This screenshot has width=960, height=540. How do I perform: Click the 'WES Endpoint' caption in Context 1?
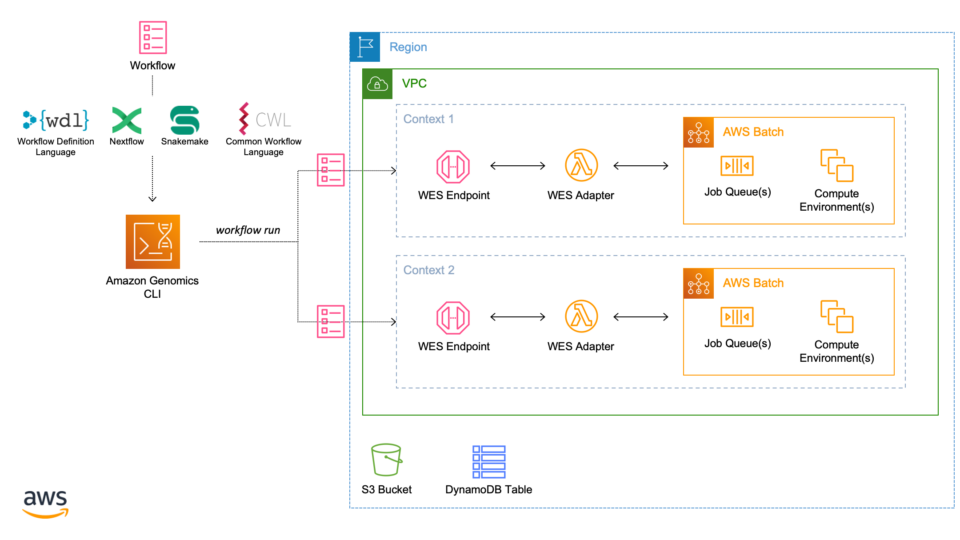point(454,195)
